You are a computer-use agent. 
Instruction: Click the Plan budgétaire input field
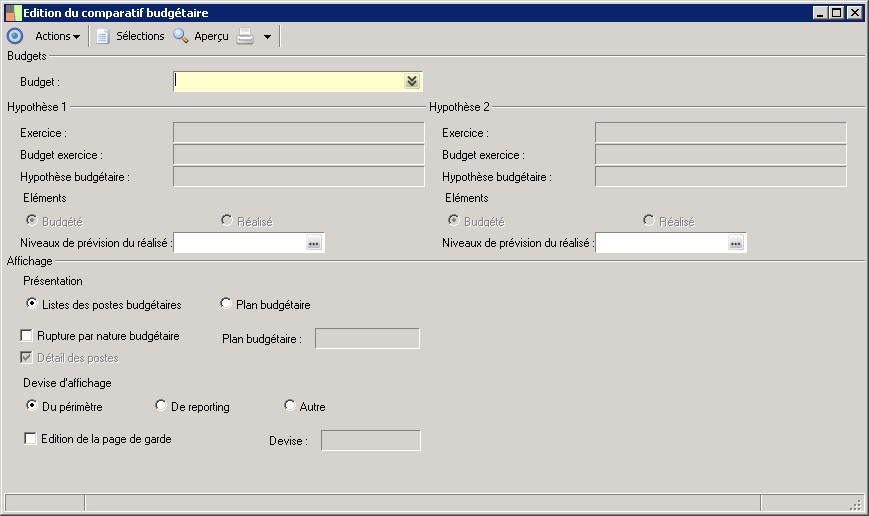click(x=367, y=339)
